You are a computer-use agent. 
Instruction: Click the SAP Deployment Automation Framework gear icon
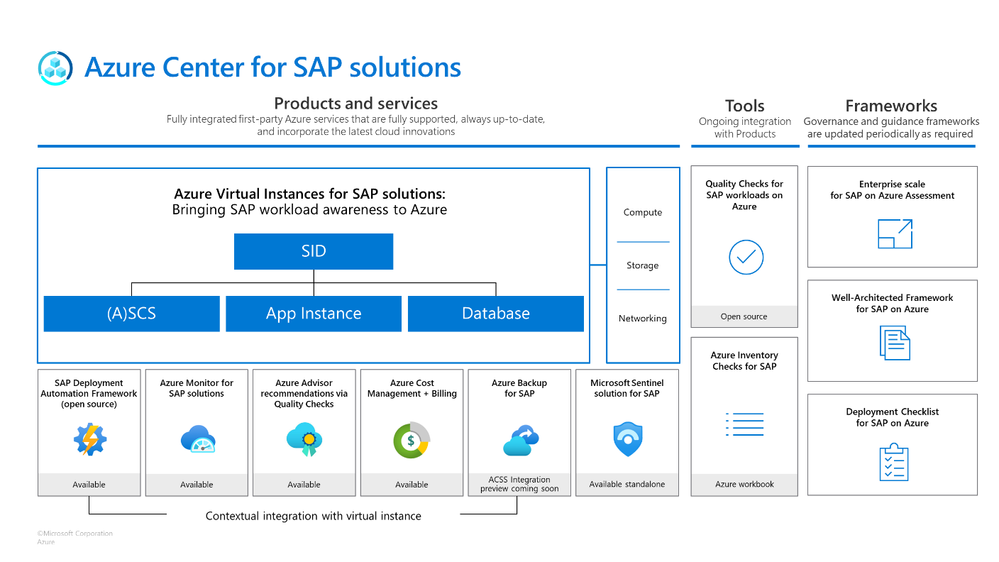[90, 439]
